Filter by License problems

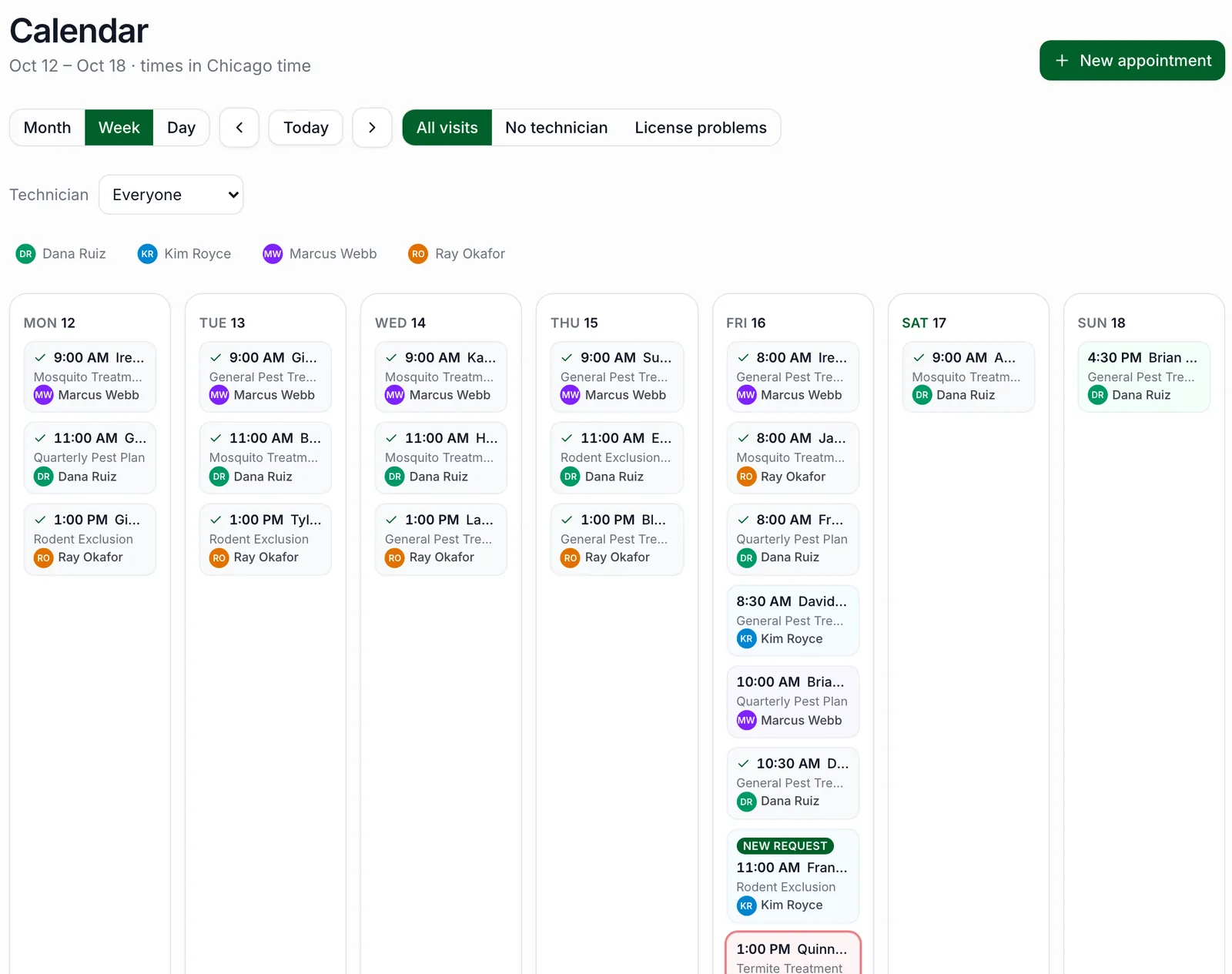coord(701,128)
